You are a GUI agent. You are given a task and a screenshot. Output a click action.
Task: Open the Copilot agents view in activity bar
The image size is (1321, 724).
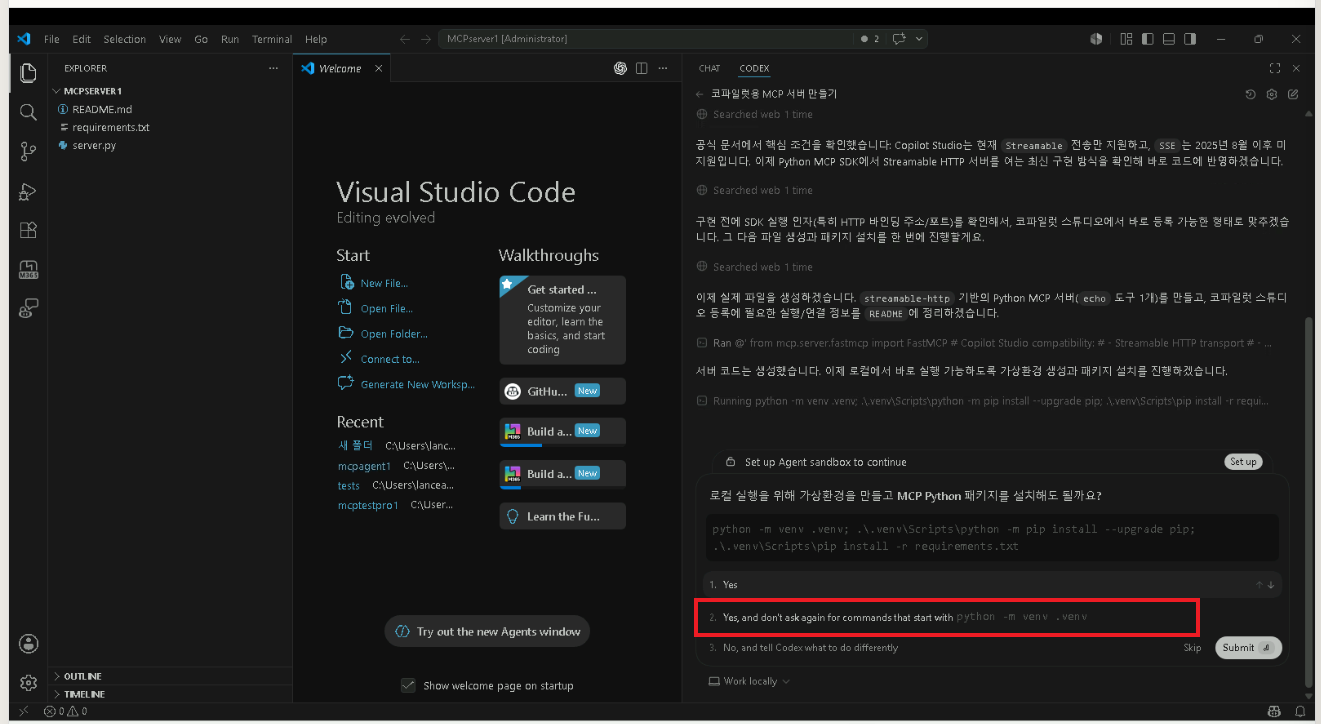pos(28,308)
